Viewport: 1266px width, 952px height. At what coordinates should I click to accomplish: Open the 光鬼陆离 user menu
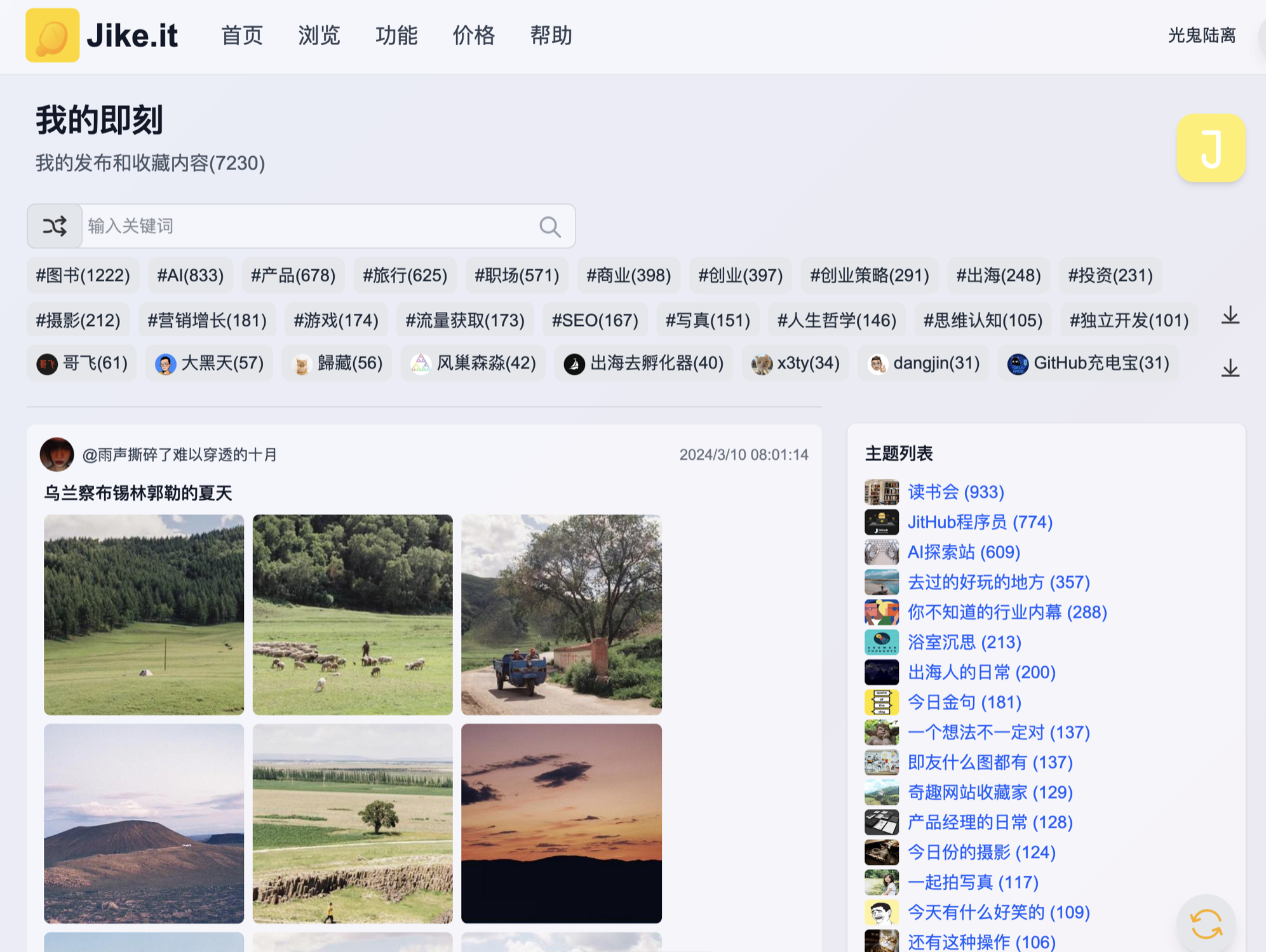click(1201, 36)
